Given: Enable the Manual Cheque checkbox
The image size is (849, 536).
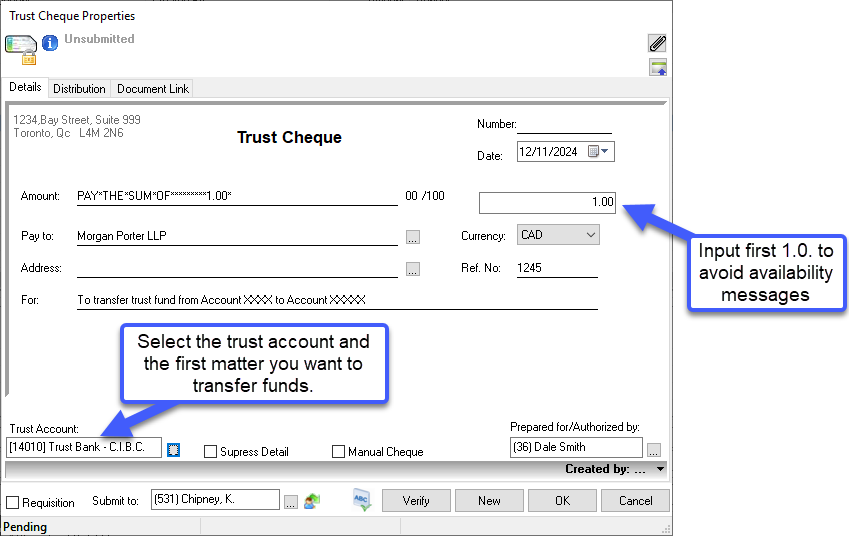Looking at the screenshot, I should (338, 452).
